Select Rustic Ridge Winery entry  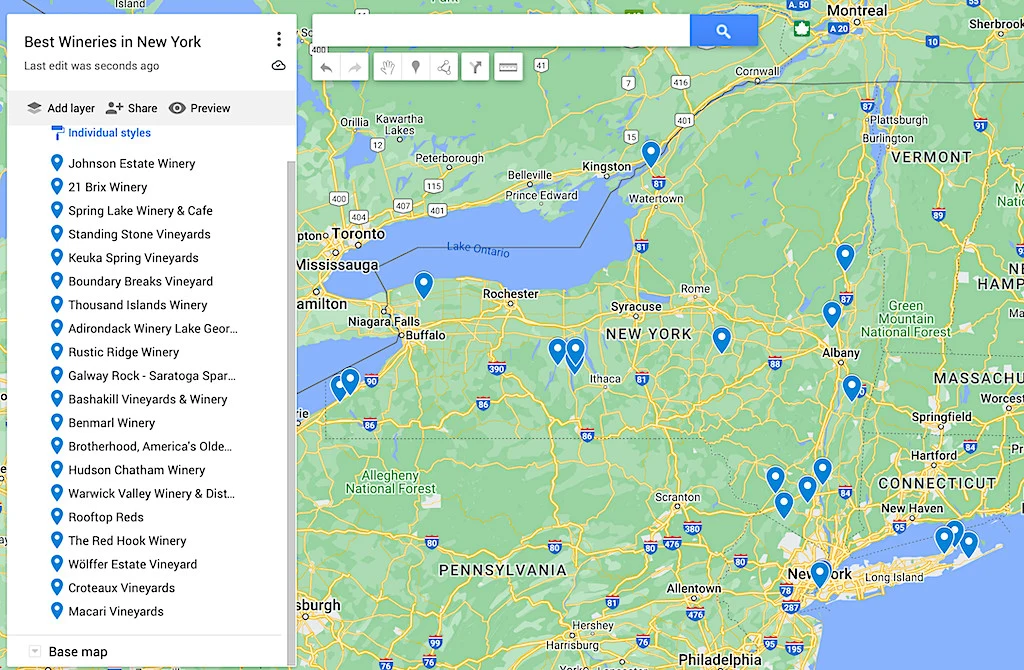tap(123, 352)
